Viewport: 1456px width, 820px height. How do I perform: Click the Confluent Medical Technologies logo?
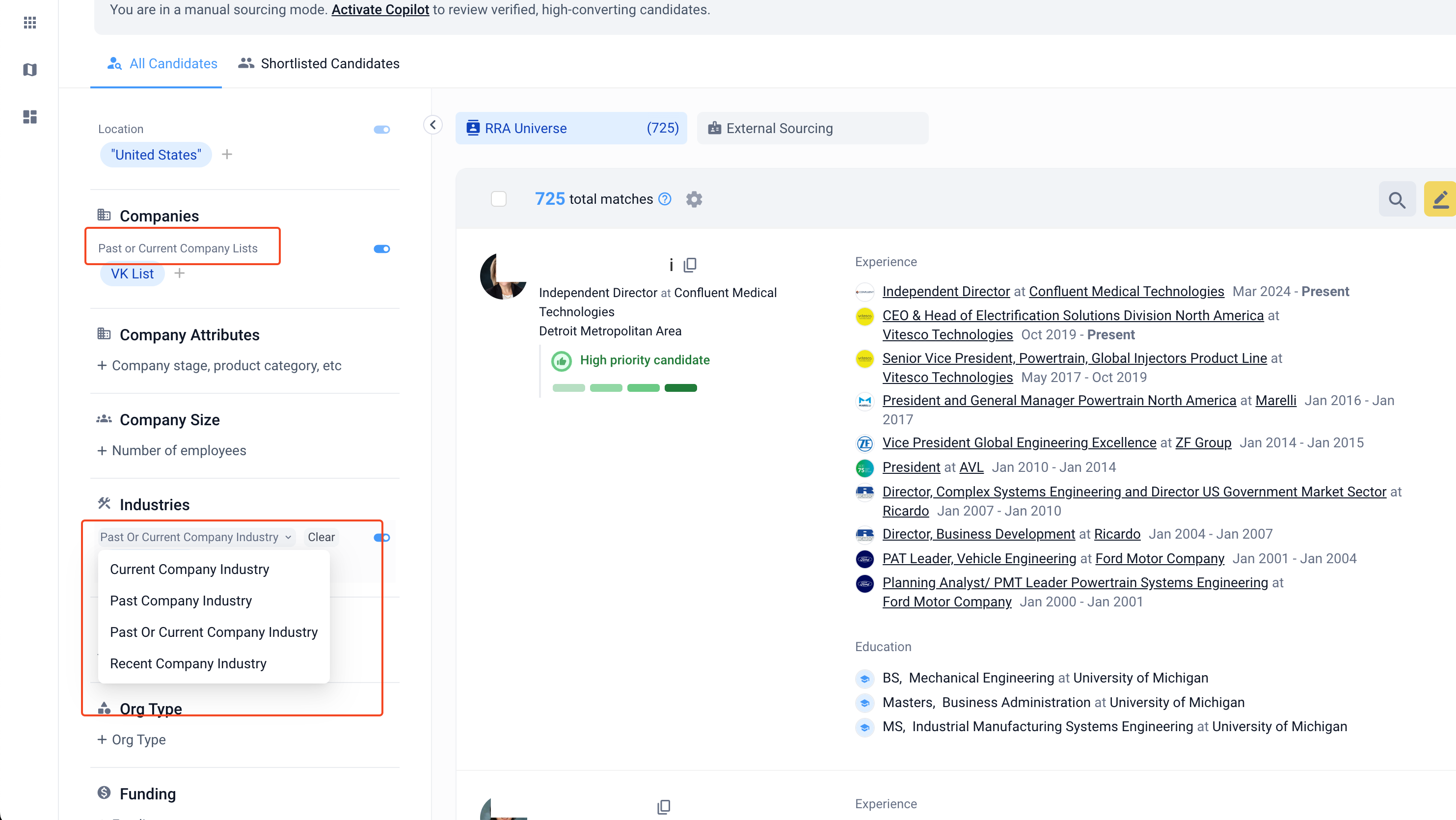[865, 292]
